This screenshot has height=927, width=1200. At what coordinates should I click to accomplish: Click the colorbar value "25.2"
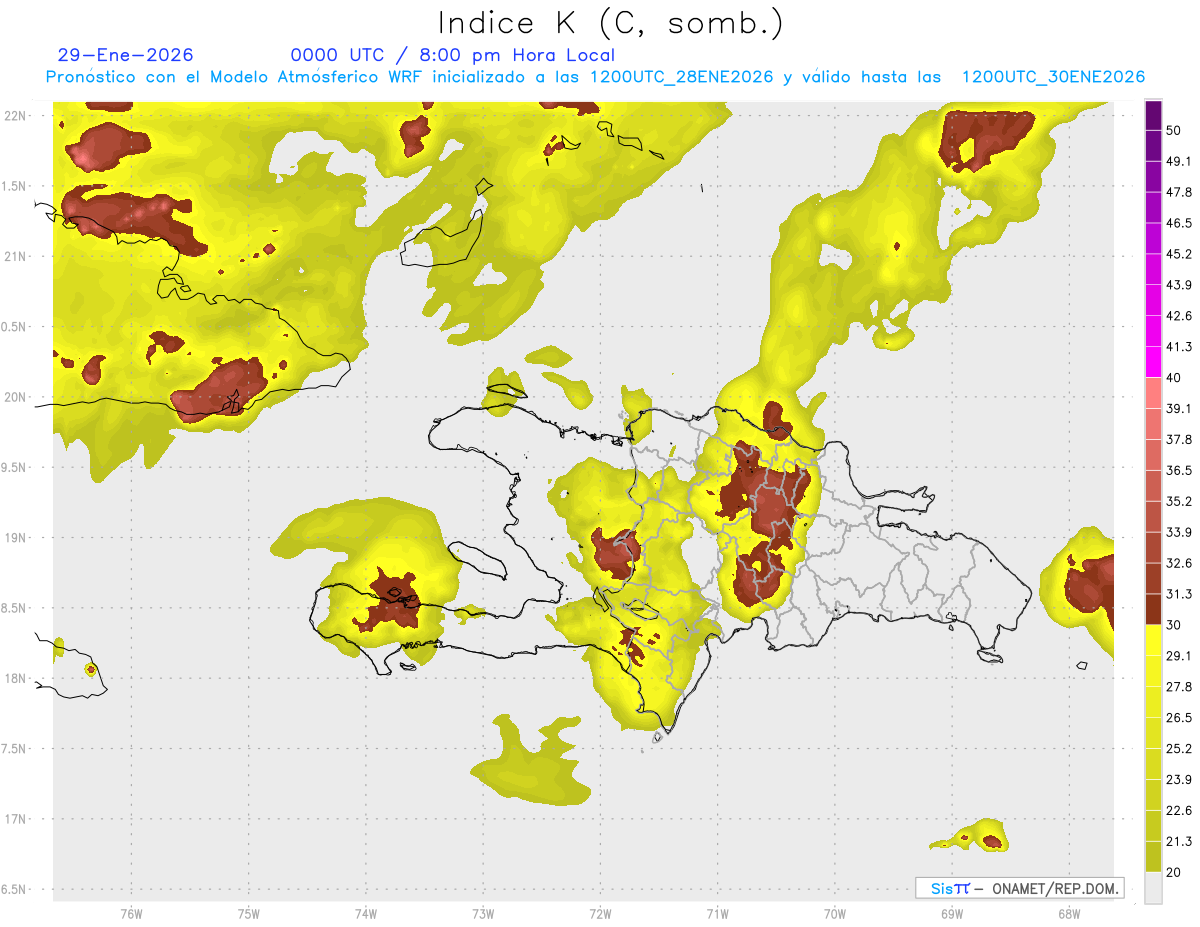point(1179,748)
